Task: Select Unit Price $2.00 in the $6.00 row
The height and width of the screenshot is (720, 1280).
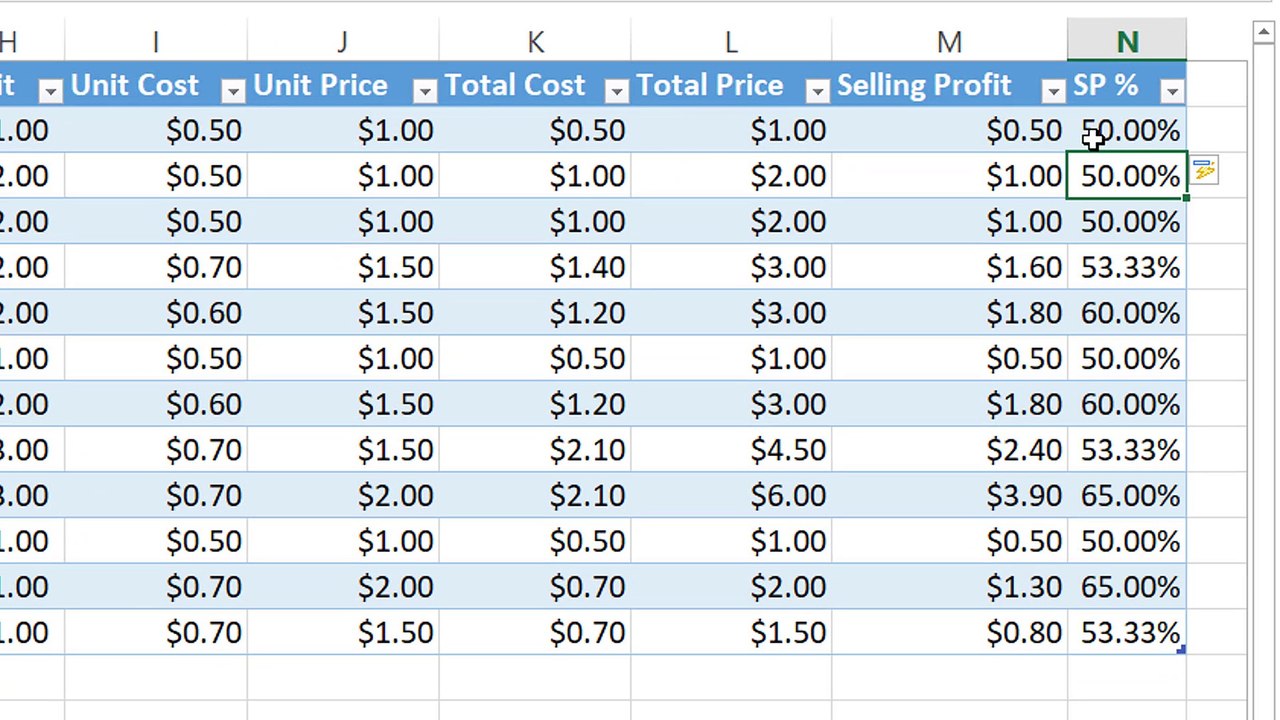Action: click(x=343, y=495)
